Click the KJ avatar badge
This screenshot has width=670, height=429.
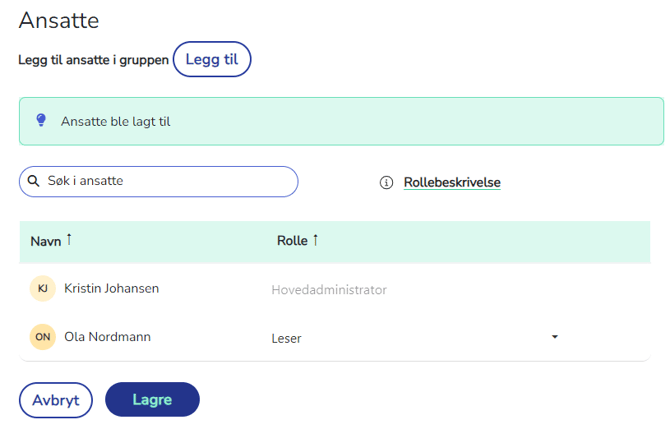click(x=43, y=288)
